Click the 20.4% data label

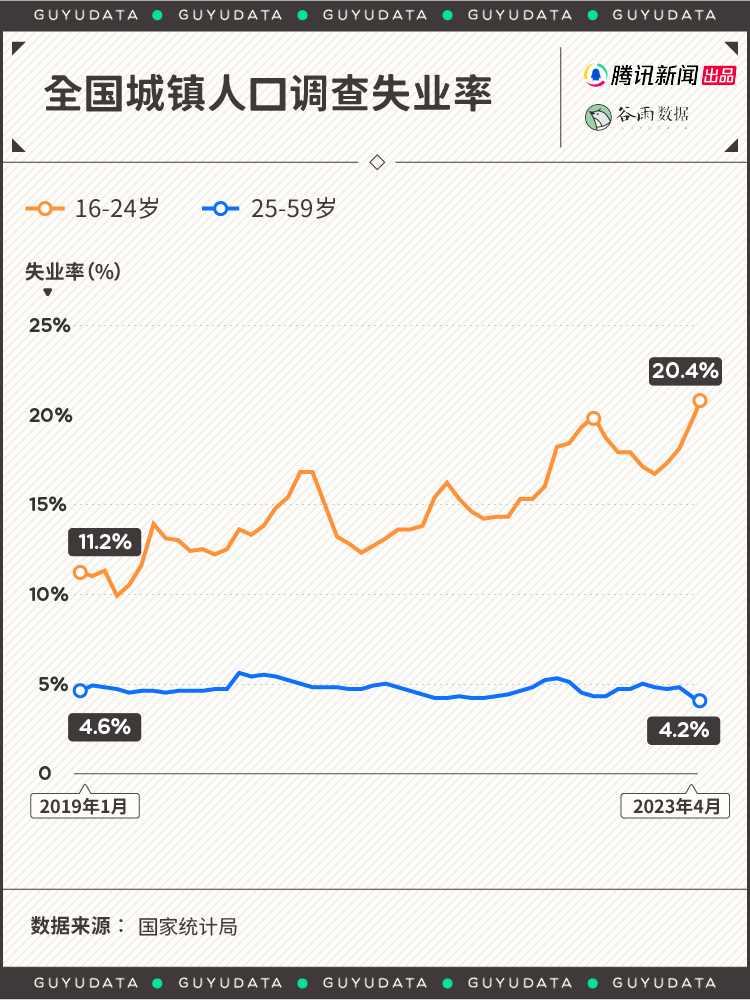click(685, 371)
